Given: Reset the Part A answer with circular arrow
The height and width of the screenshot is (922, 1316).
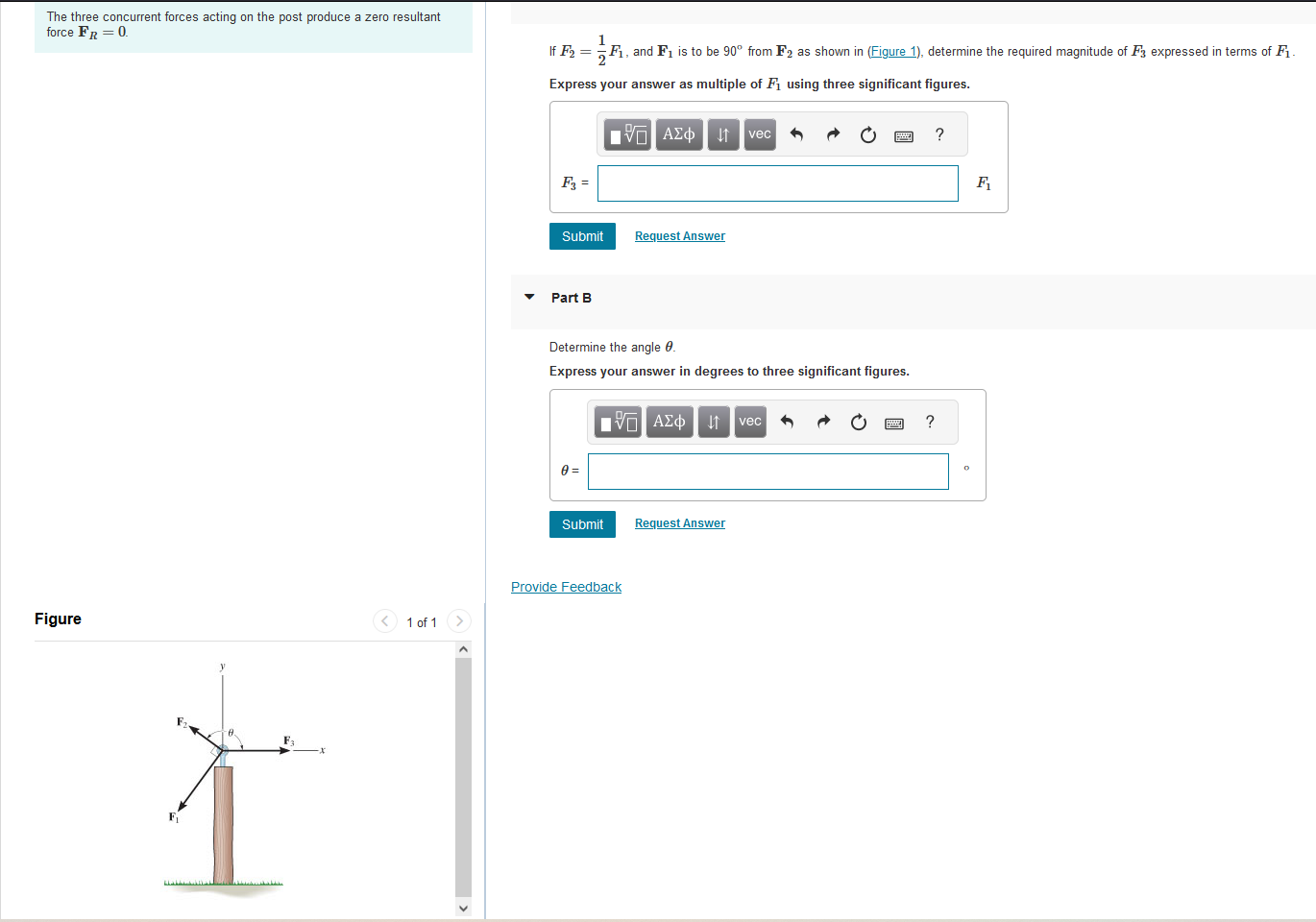Looking at the screenshot, I should (867, 134).
